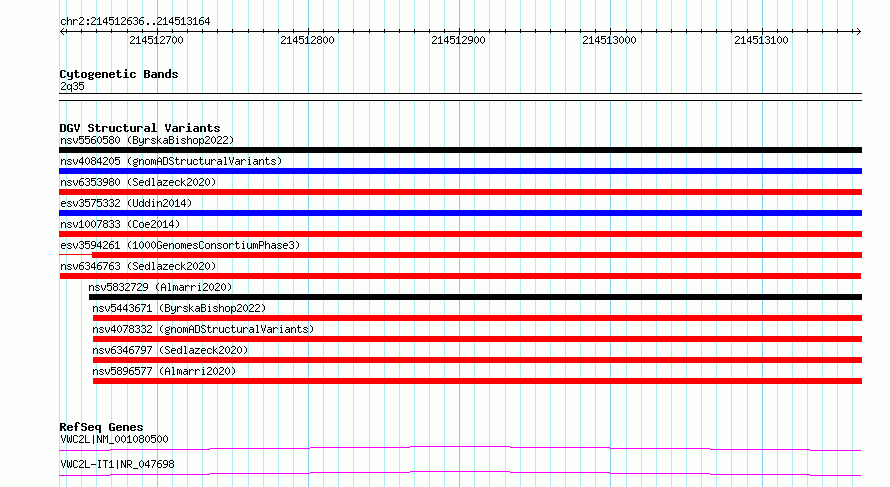Click the VWC2L|NM_001080500 magenta gene line
Image resolution: width=890 pixels, height=487 pixels.
point(460,449)
